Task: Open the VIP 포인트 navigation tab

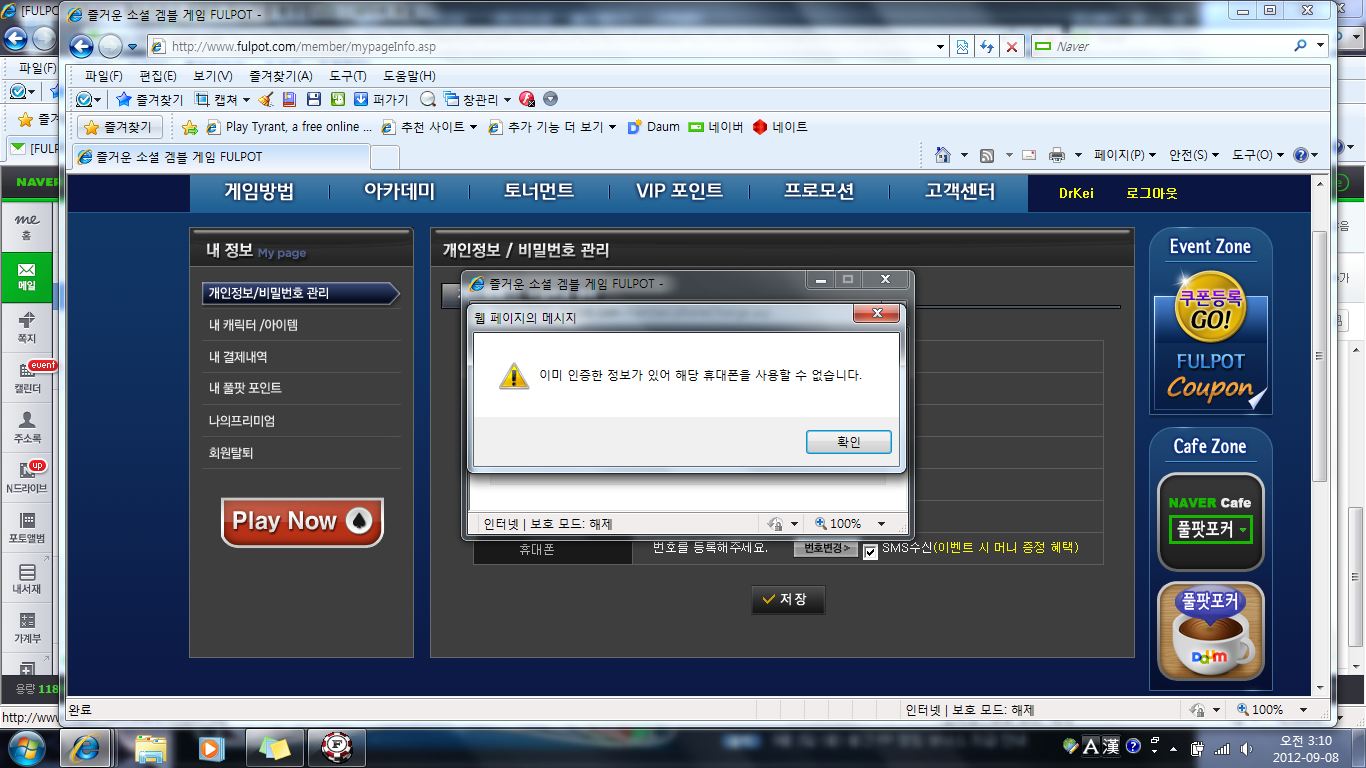Action: tap(679, 192)
